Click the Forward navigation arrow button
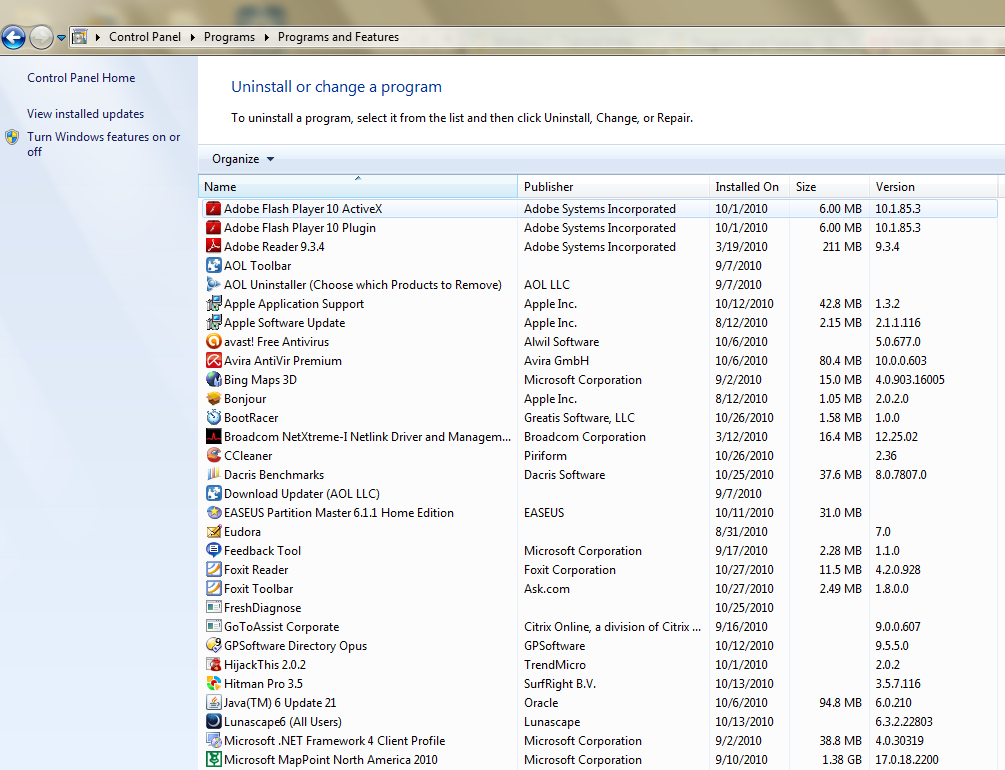The width and height of the screenshot is (1005, 770). click(x=41, y=37)
